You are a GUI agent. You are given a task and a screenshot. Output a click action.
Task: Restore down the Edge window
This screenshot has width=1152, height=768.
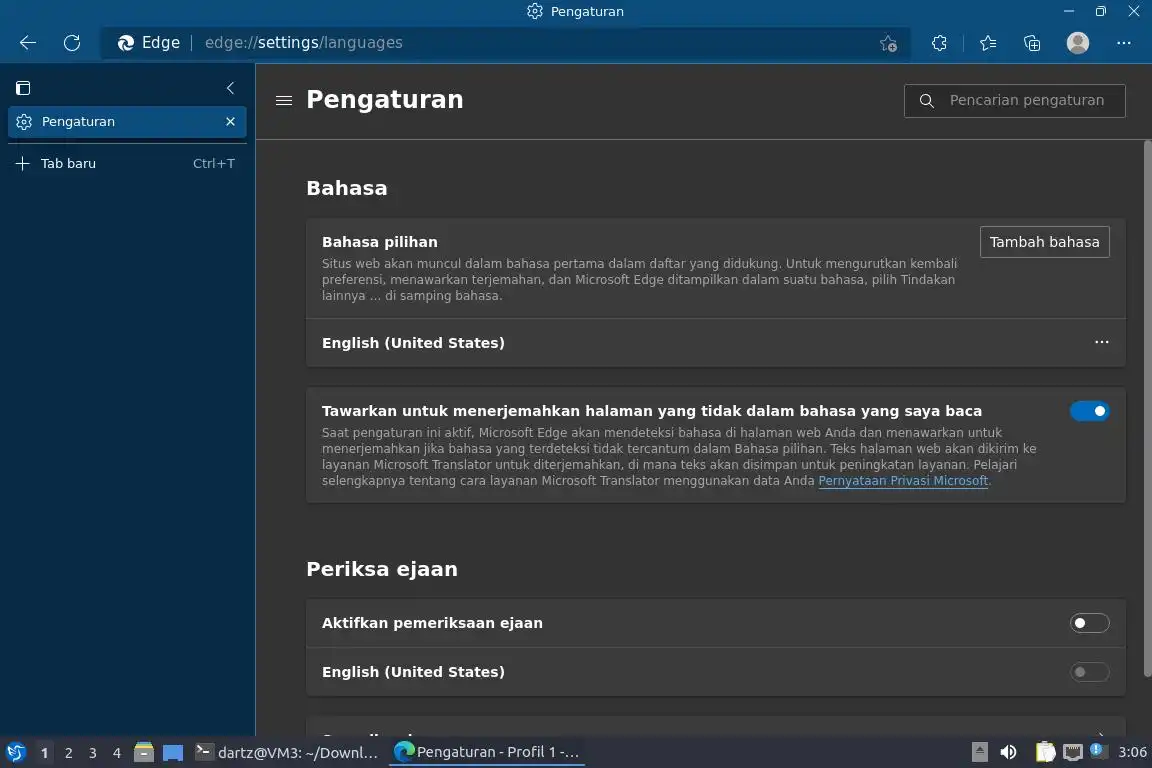tap(1101, 11)
